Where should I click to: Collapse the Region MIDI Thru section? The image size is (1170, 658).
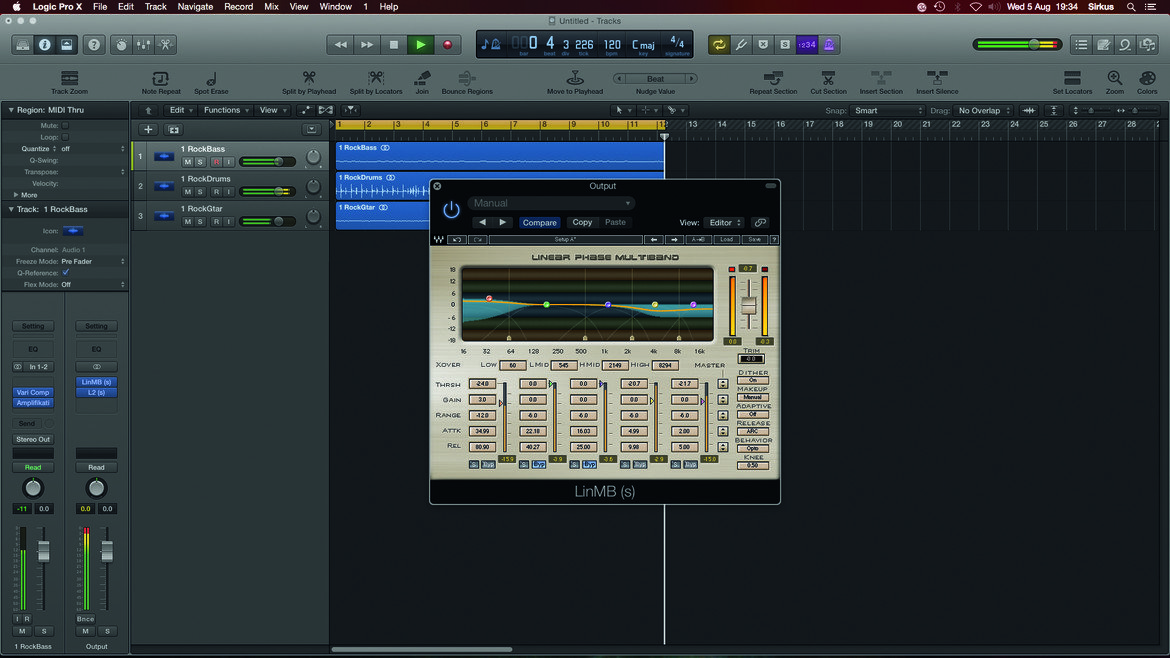(x=11, y=110)
